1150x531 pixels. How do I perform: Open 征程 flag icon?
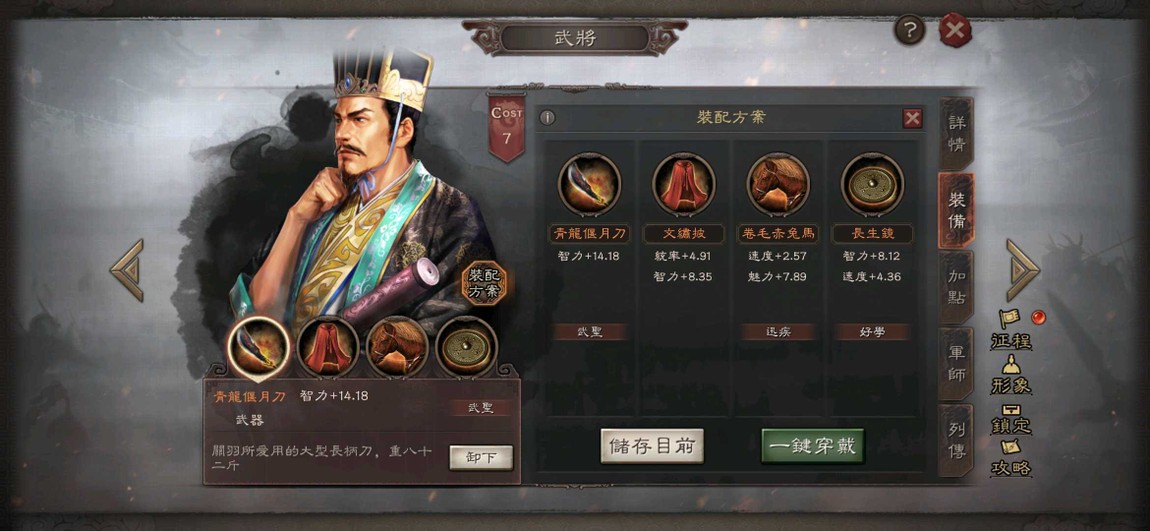pos(1011,330)
